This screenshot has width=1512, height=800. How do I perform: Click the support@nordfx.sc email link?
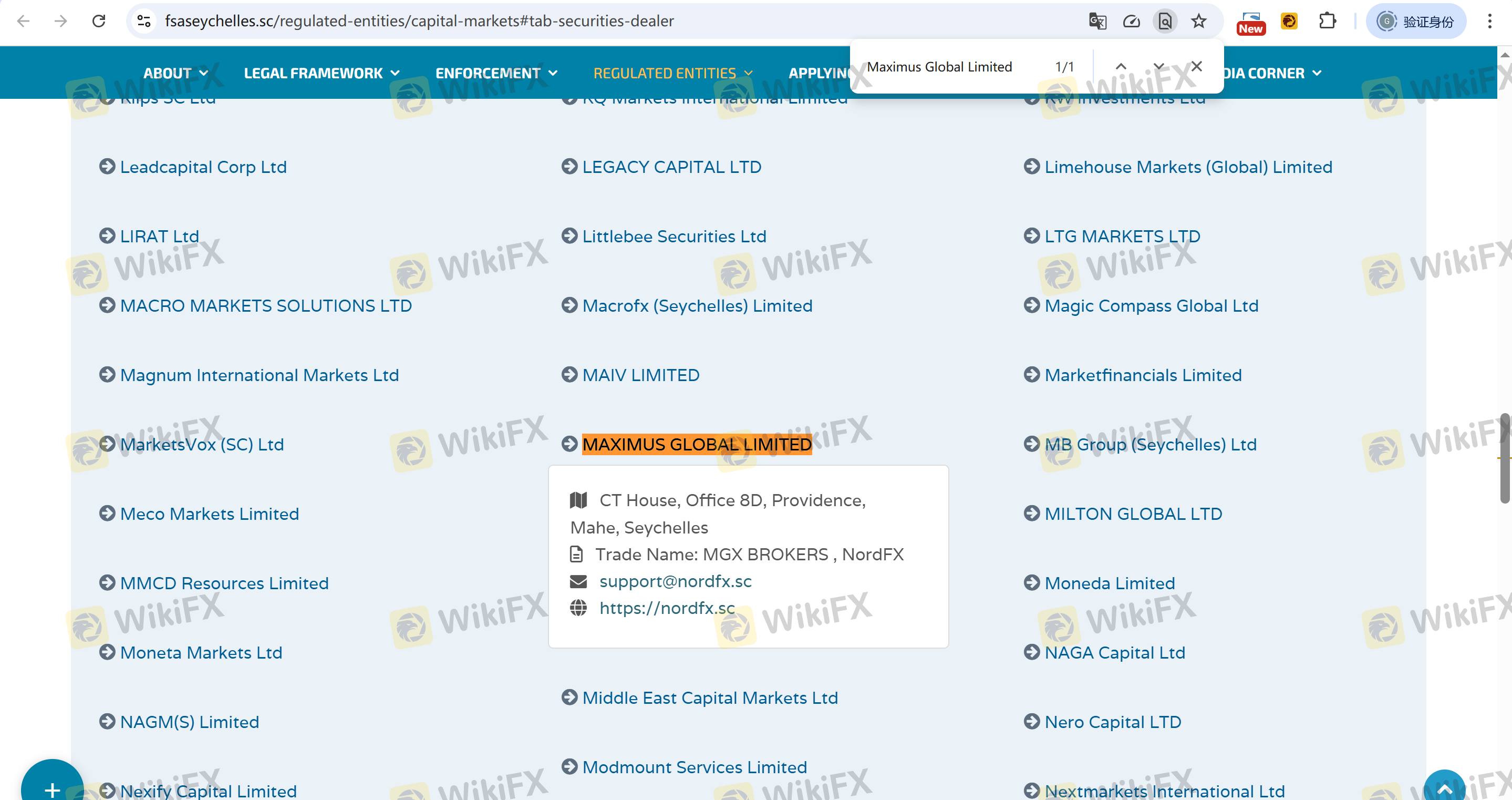(x=675, y=581)
